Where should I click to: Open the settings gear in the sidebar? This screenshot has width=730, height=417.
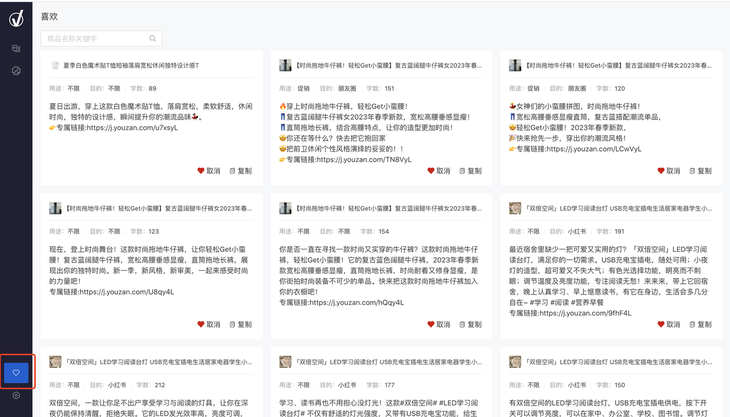point(16,396)
